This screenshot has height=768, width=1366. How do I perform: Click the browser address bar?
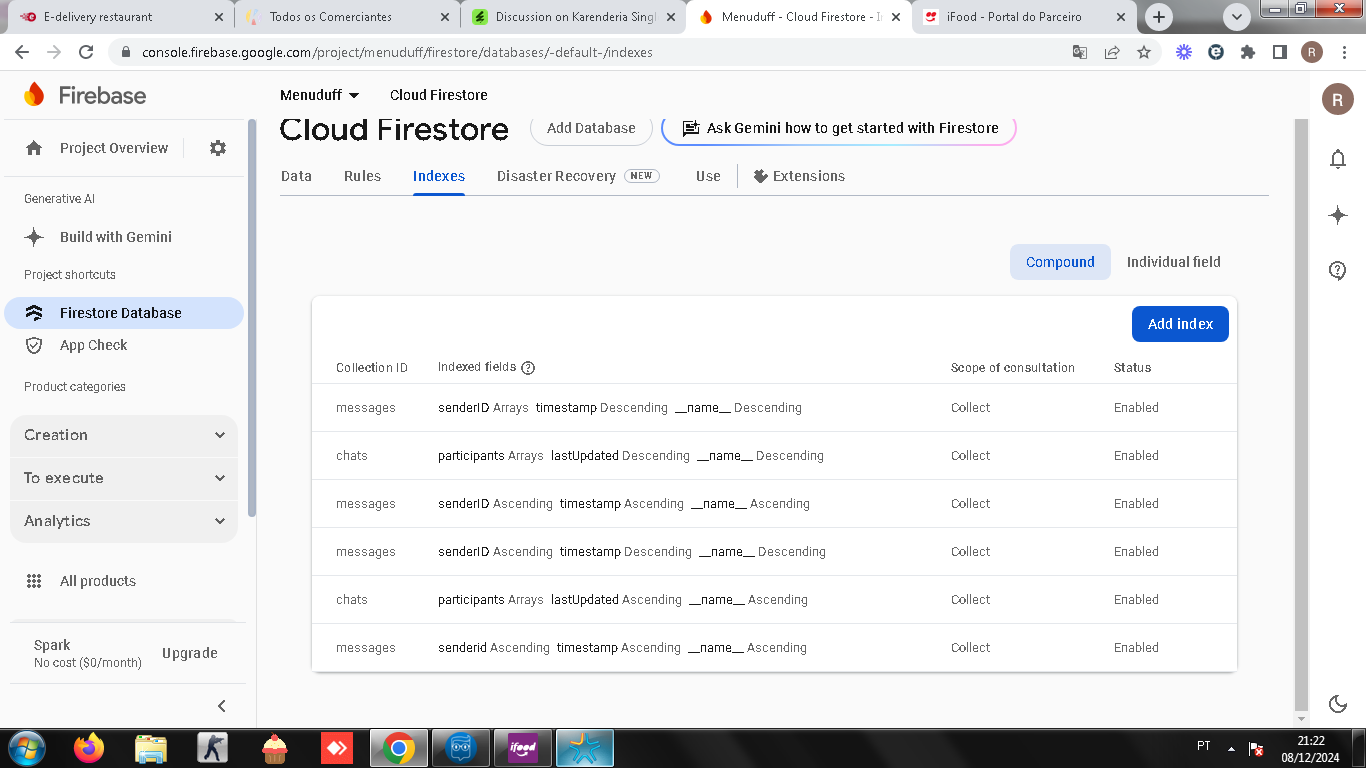pyautogui.click(x=590, y=52)
